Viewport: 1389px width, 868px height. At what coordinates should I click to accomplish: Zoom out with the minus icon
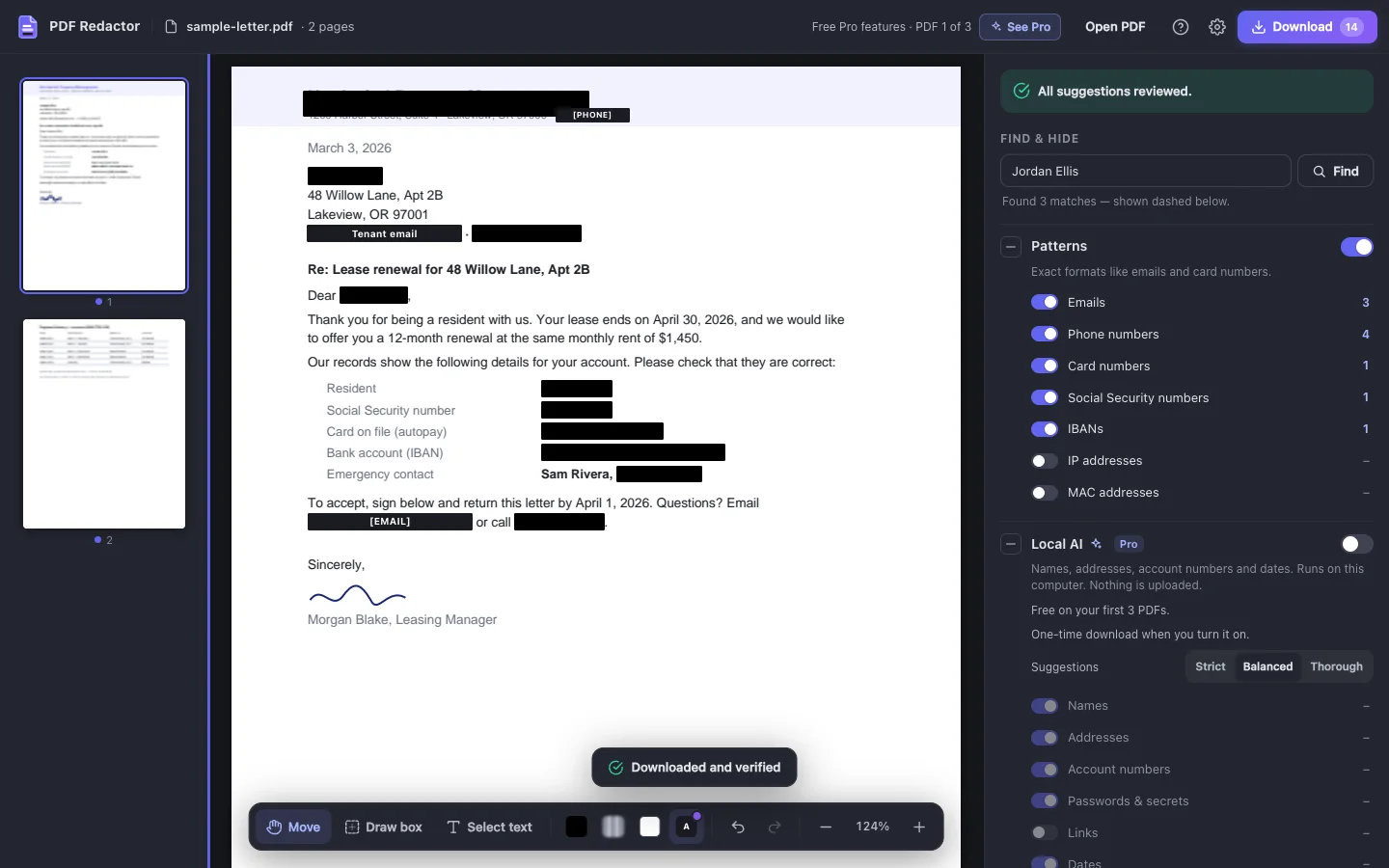point(826,827)
